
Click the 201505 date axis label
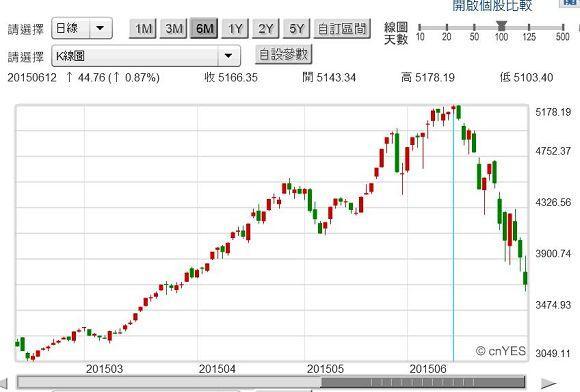click(325, 369)
